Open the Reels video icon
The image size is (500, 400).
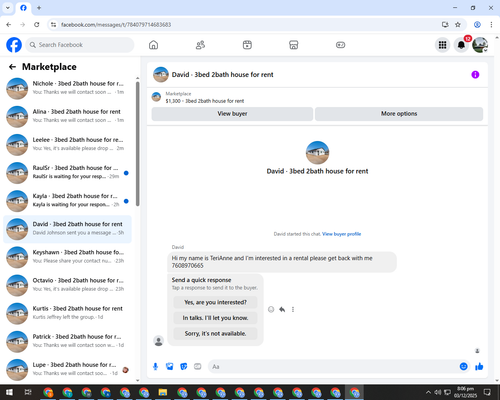[247, 45]
